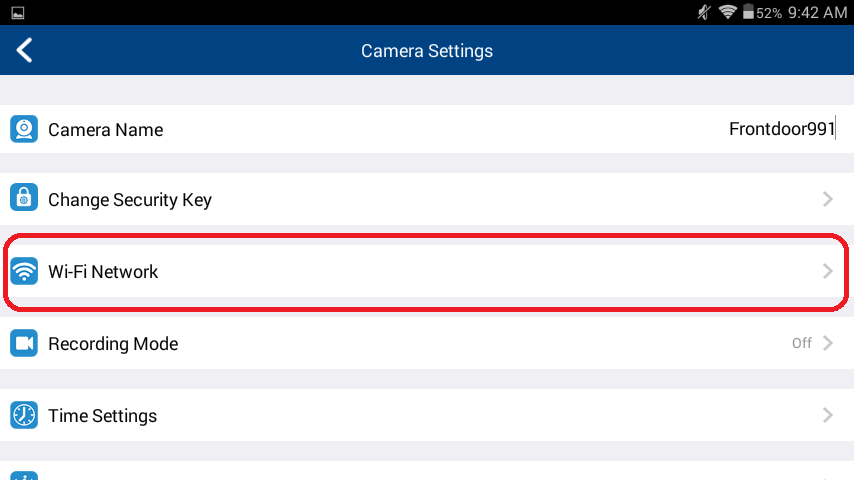Tap the back arrow in header
The width and height of the screenshot is (854, 480).
coord(25,50)
